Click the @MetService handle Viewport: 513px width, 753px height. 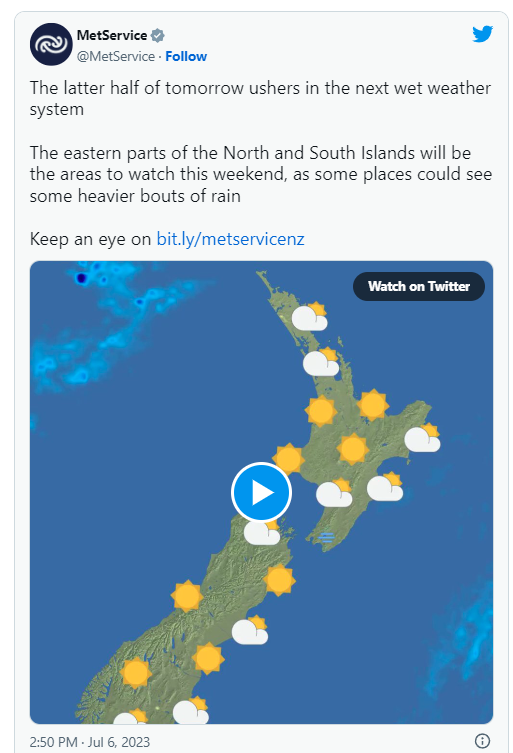coord(116,57)
